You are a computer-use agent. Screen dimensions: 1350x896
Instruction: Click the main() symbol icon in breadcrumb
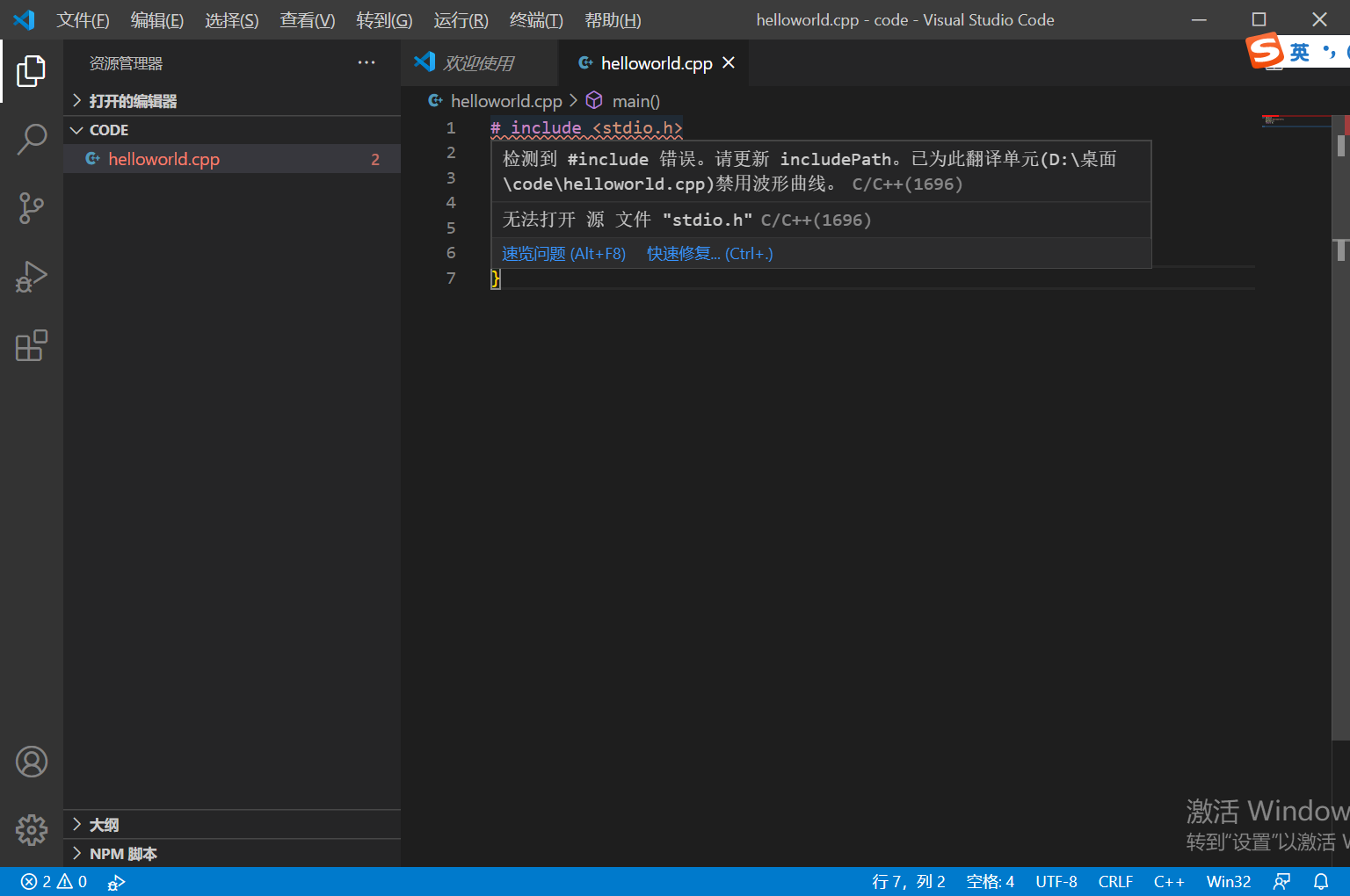(x=594, y=100)
